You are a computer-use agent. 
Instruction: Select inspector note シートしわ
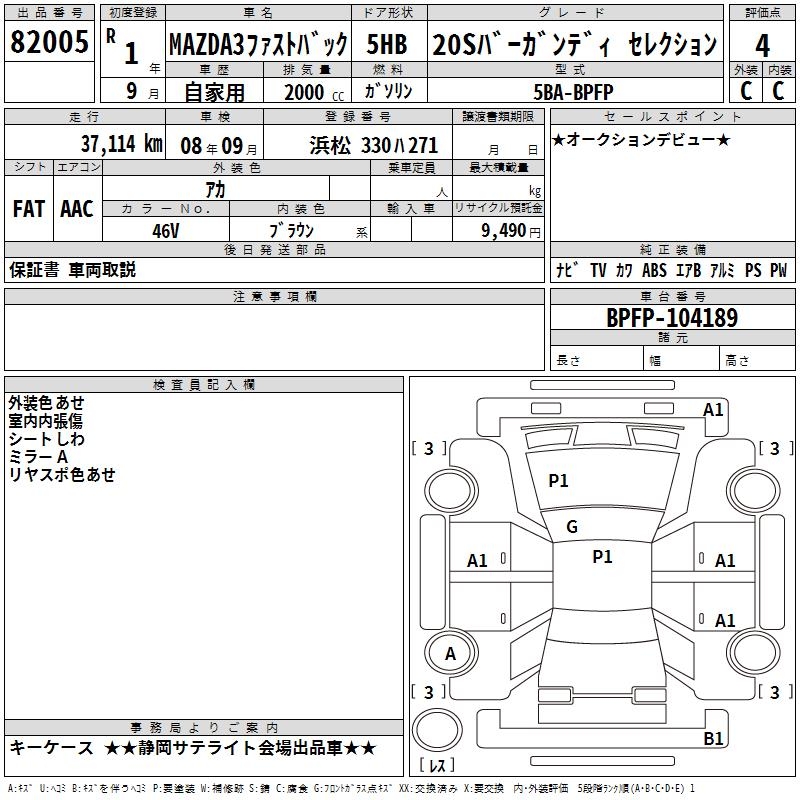pos(46,439)
